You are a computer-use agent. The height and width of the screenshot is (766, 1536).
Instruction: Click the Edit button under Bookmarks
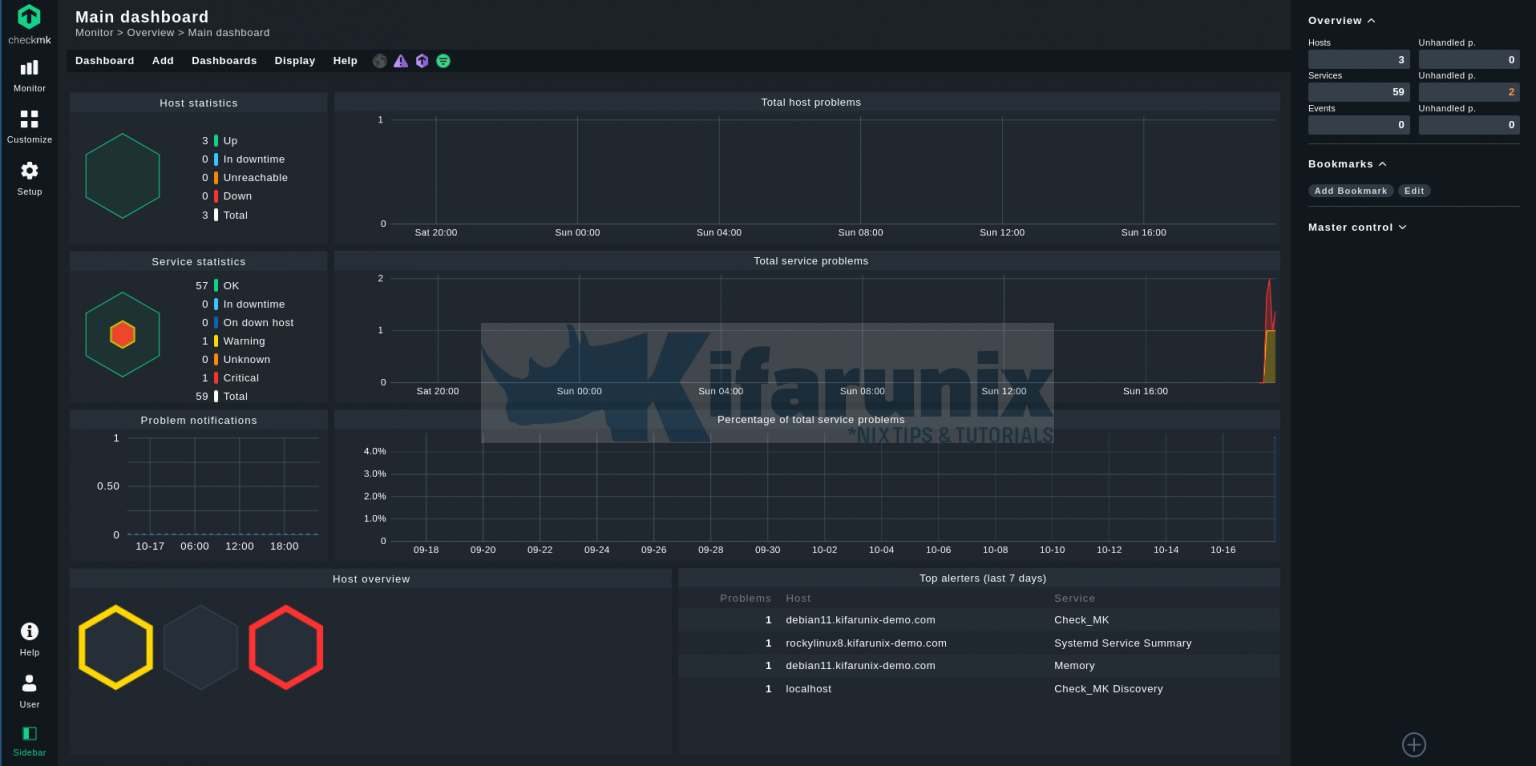1414,190
